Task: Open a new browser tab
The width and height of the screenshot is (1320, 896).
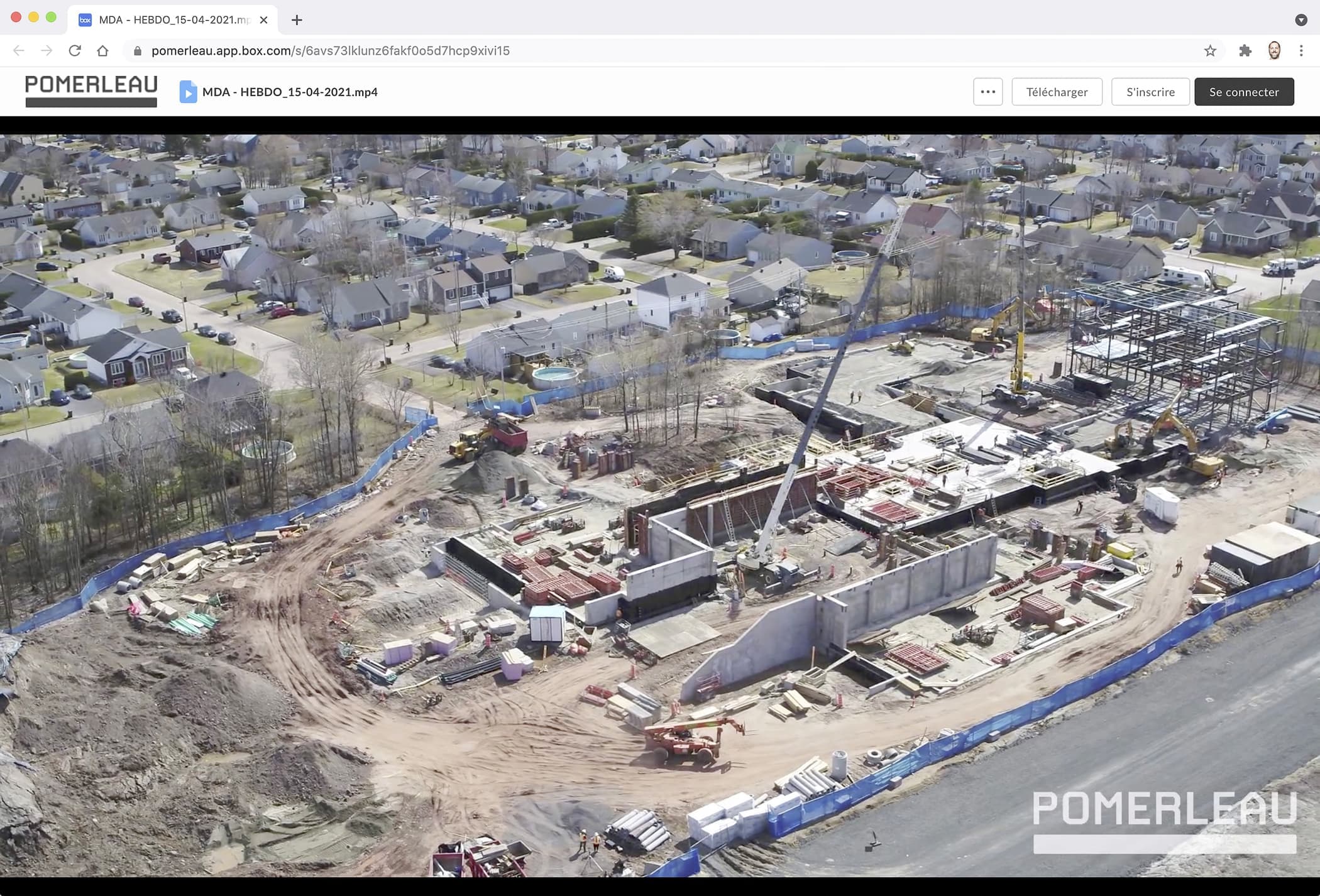Action: (x=297, y=20)
